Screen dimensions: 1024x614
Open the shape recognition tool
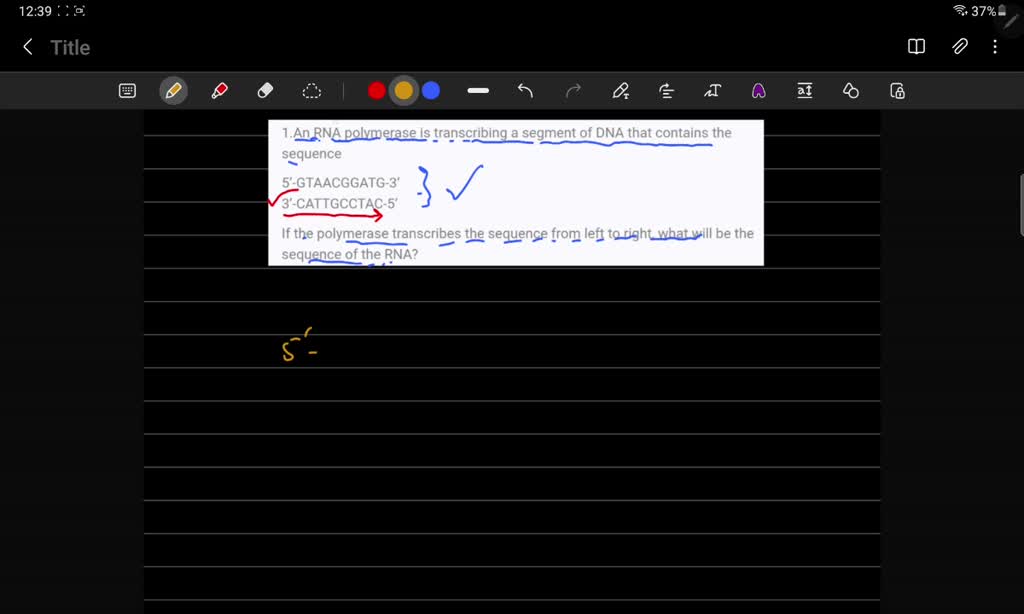(850, 90)
